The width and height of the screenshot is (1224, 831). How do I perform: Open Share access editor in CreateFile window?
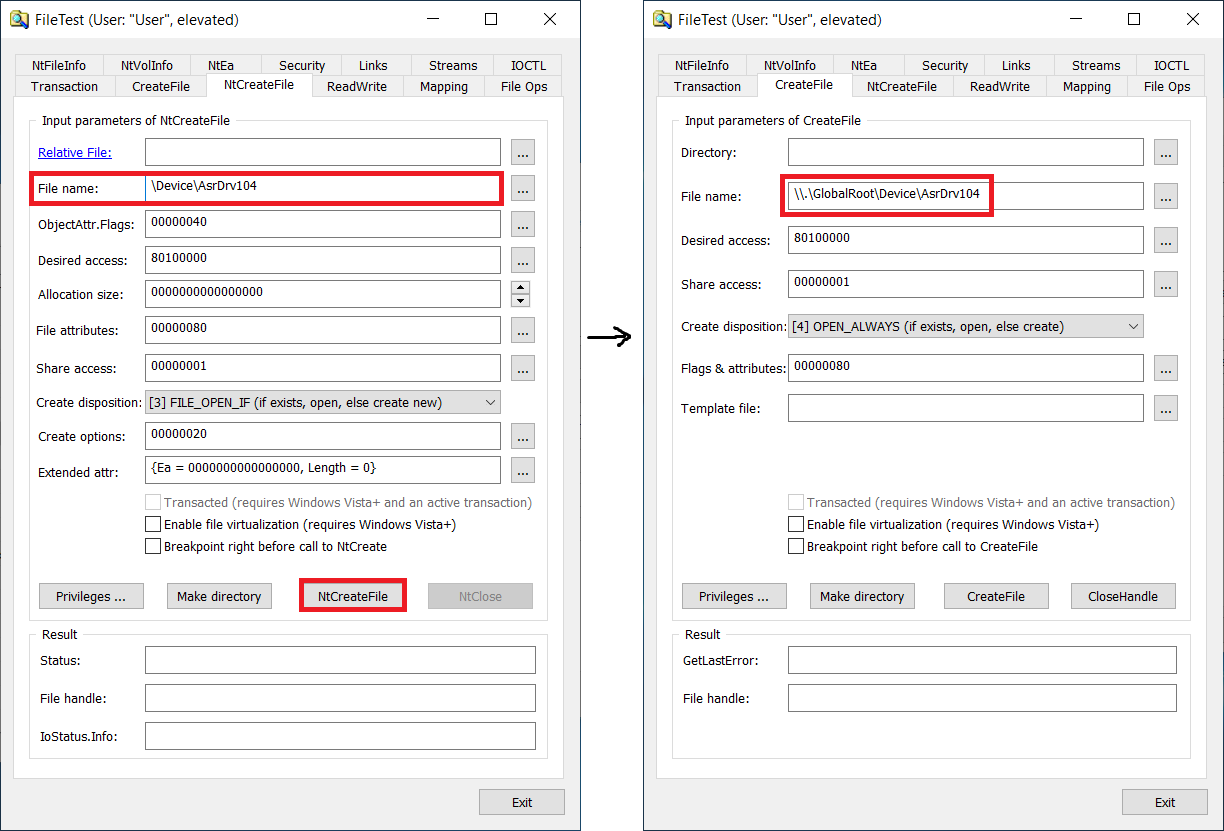pos(1166,284)
